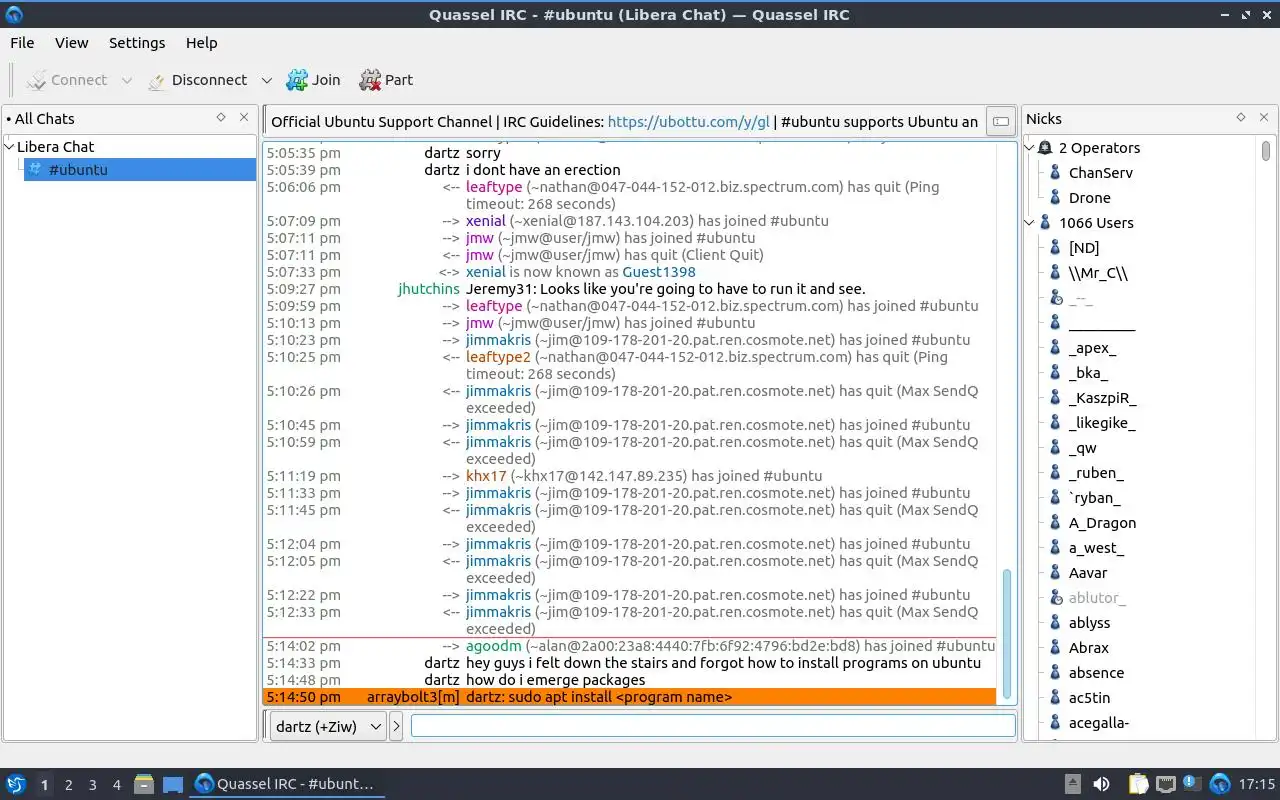
Task: Select \\Mr_C\\ in nick list
Action: pos(1098,273)
